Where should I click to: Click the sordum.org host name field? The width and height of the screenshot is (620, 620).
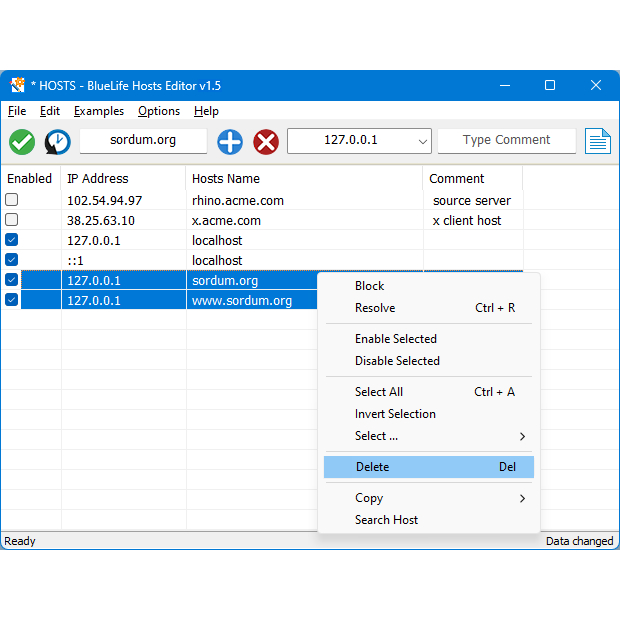pos(143,140)
